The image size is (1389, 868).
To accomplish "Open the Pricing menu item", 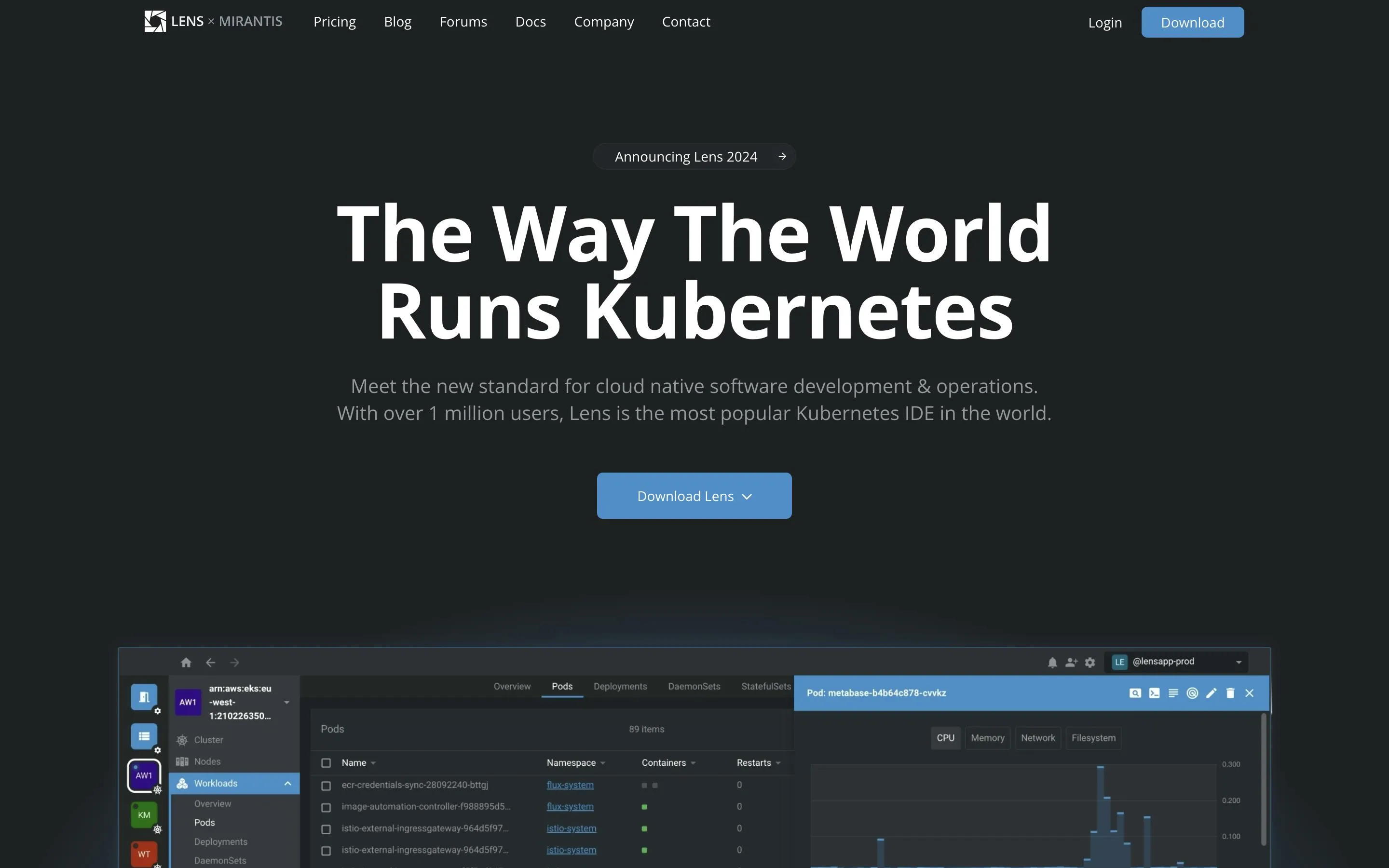I will pos(335,22).
